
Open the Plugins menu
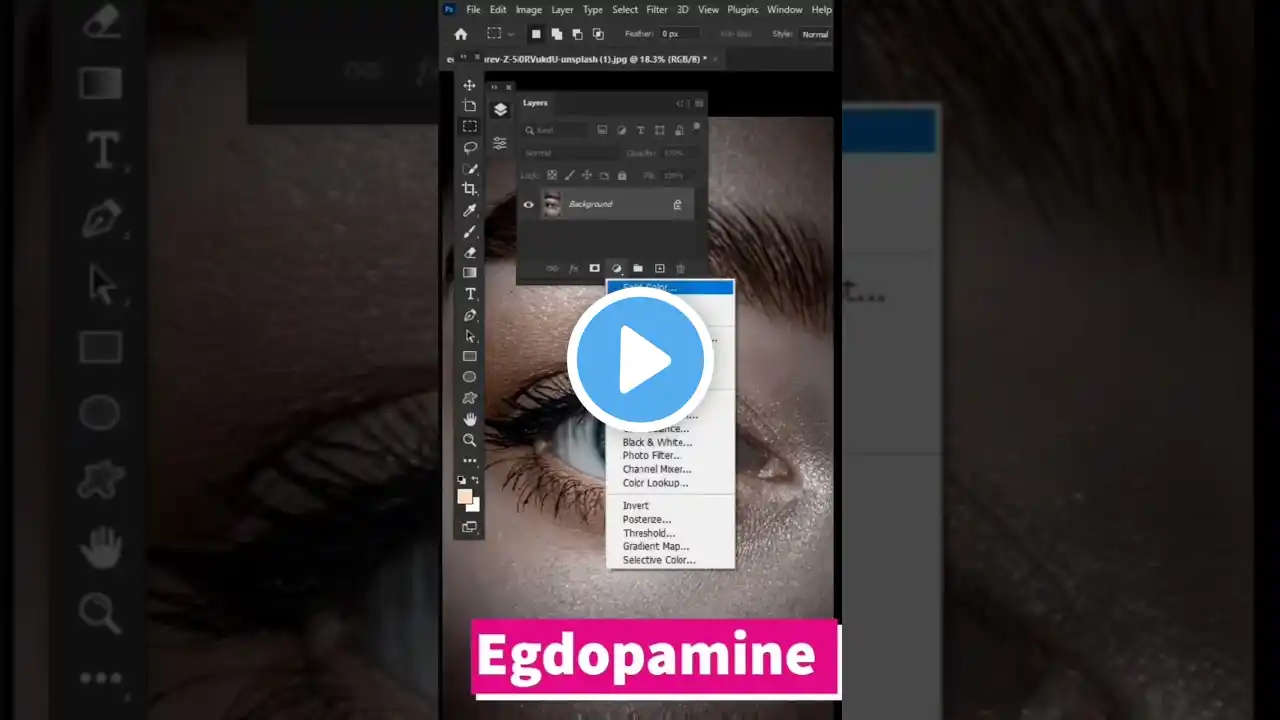(x=743, y=10)
